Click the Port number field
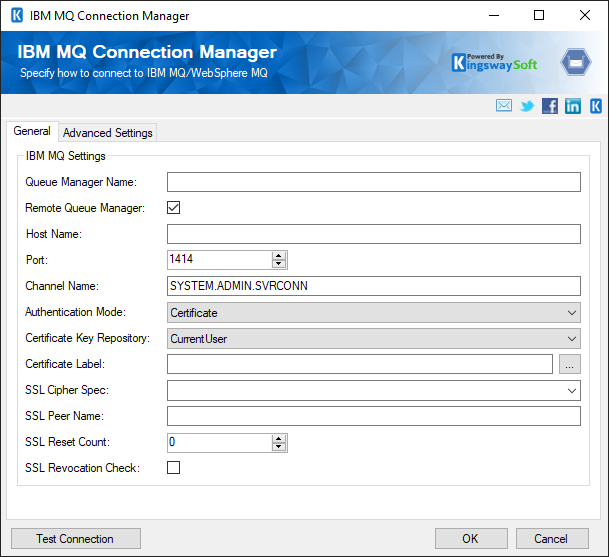This screenshot has width=609, height=557. (220, 260)
